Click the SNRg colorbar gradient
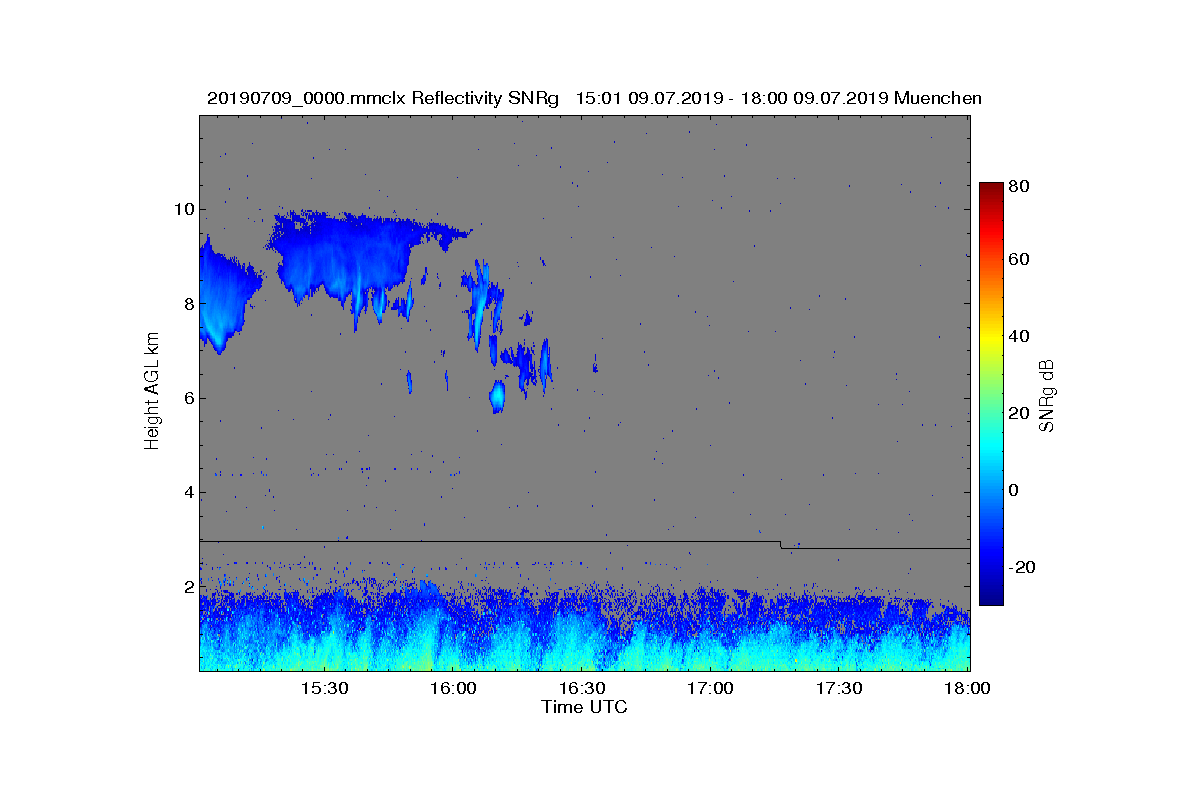This screenshot has width=1200, height=800. tap(991, 394)
